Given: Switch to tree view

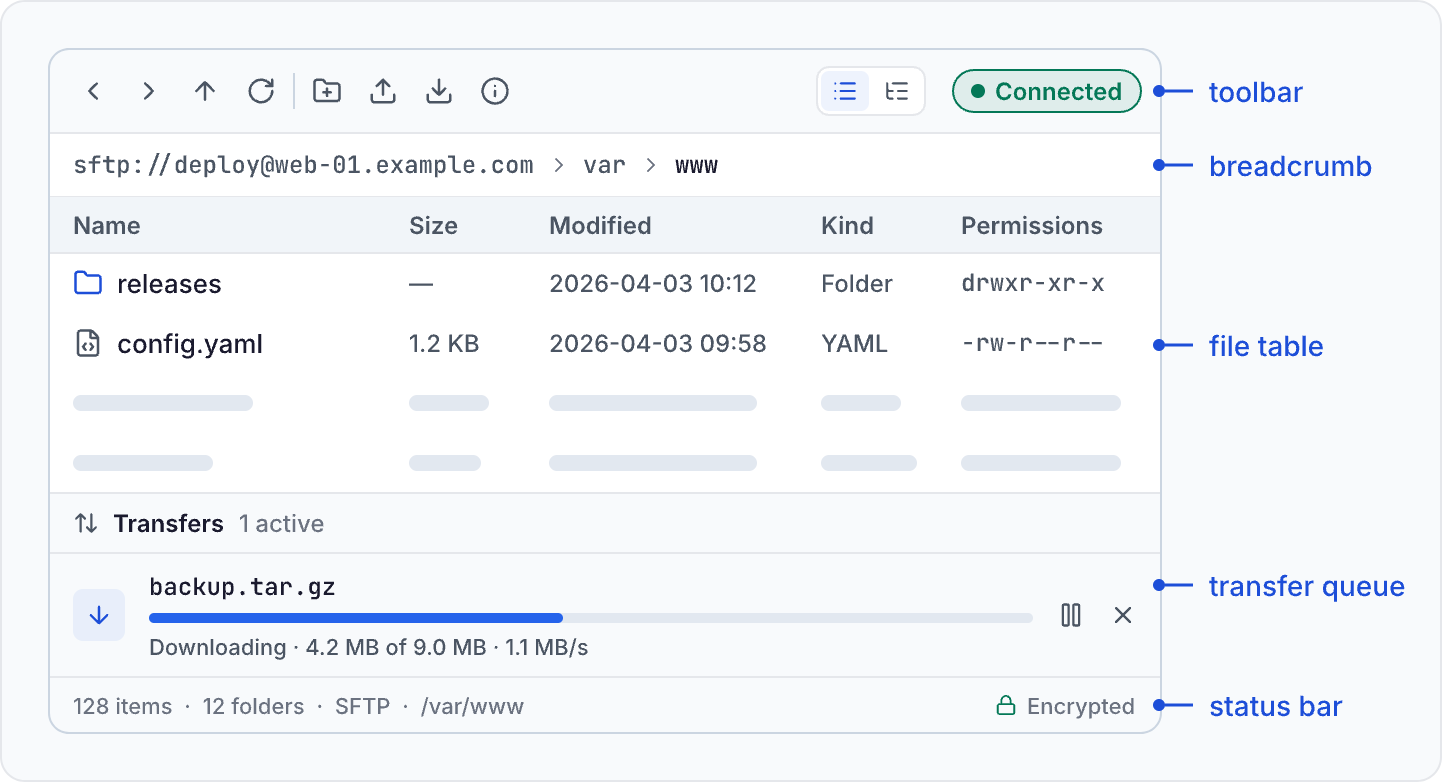Looking at the screenshot, I should 897,92.
